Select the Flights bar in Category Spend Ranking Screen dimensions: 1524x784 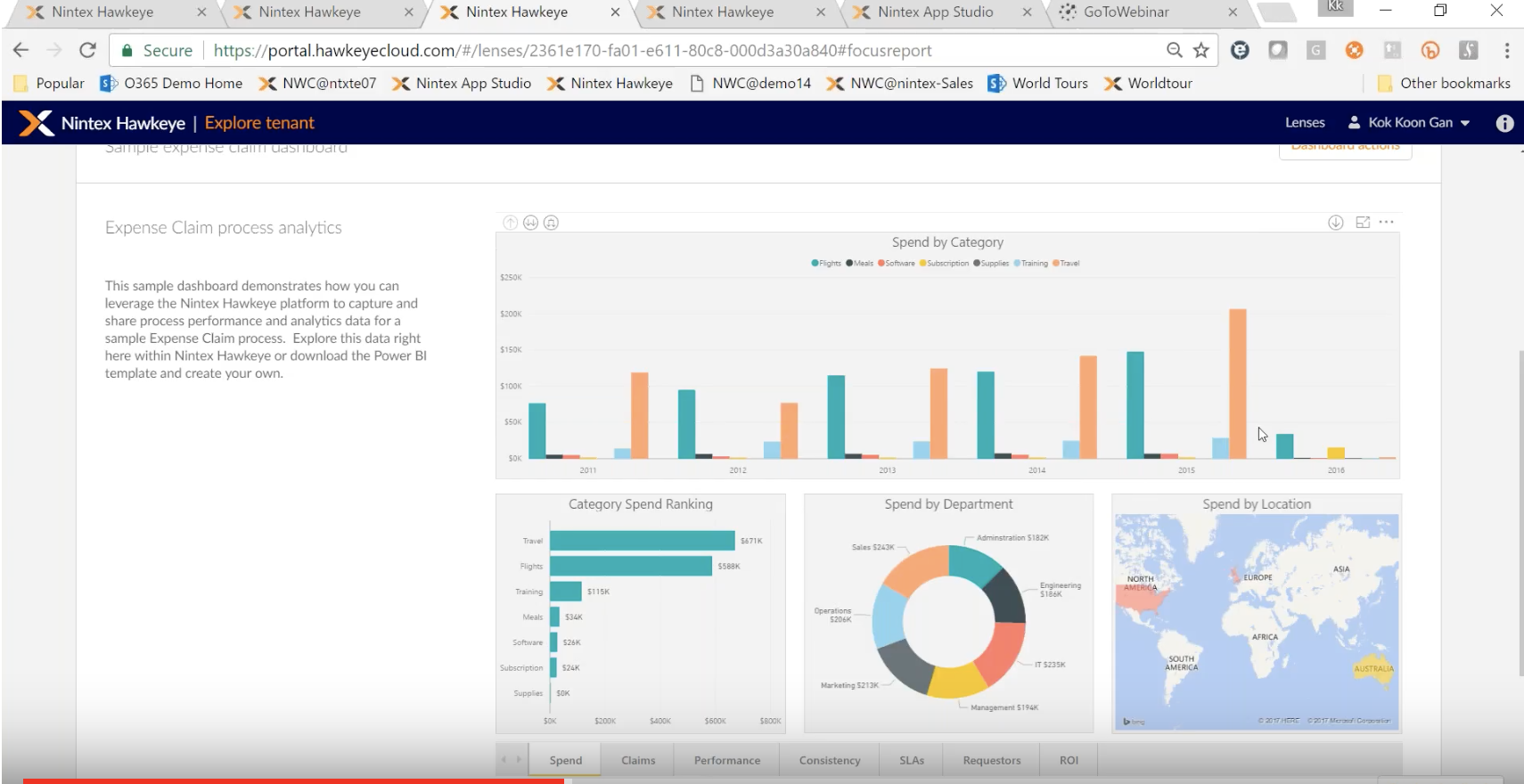click(631, 566)
